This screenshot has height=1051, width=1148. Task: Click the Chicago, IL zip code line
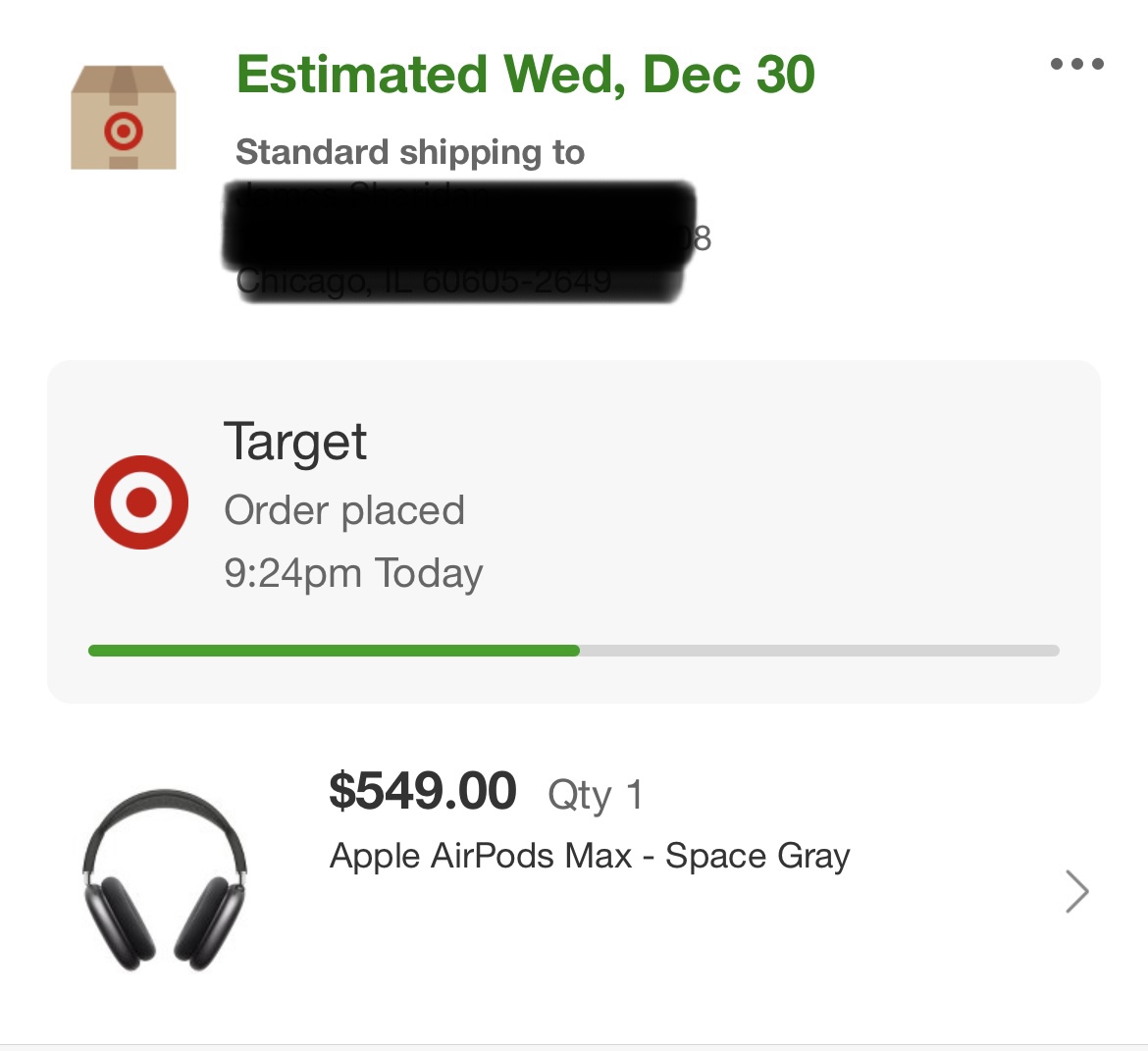(424, 284)
